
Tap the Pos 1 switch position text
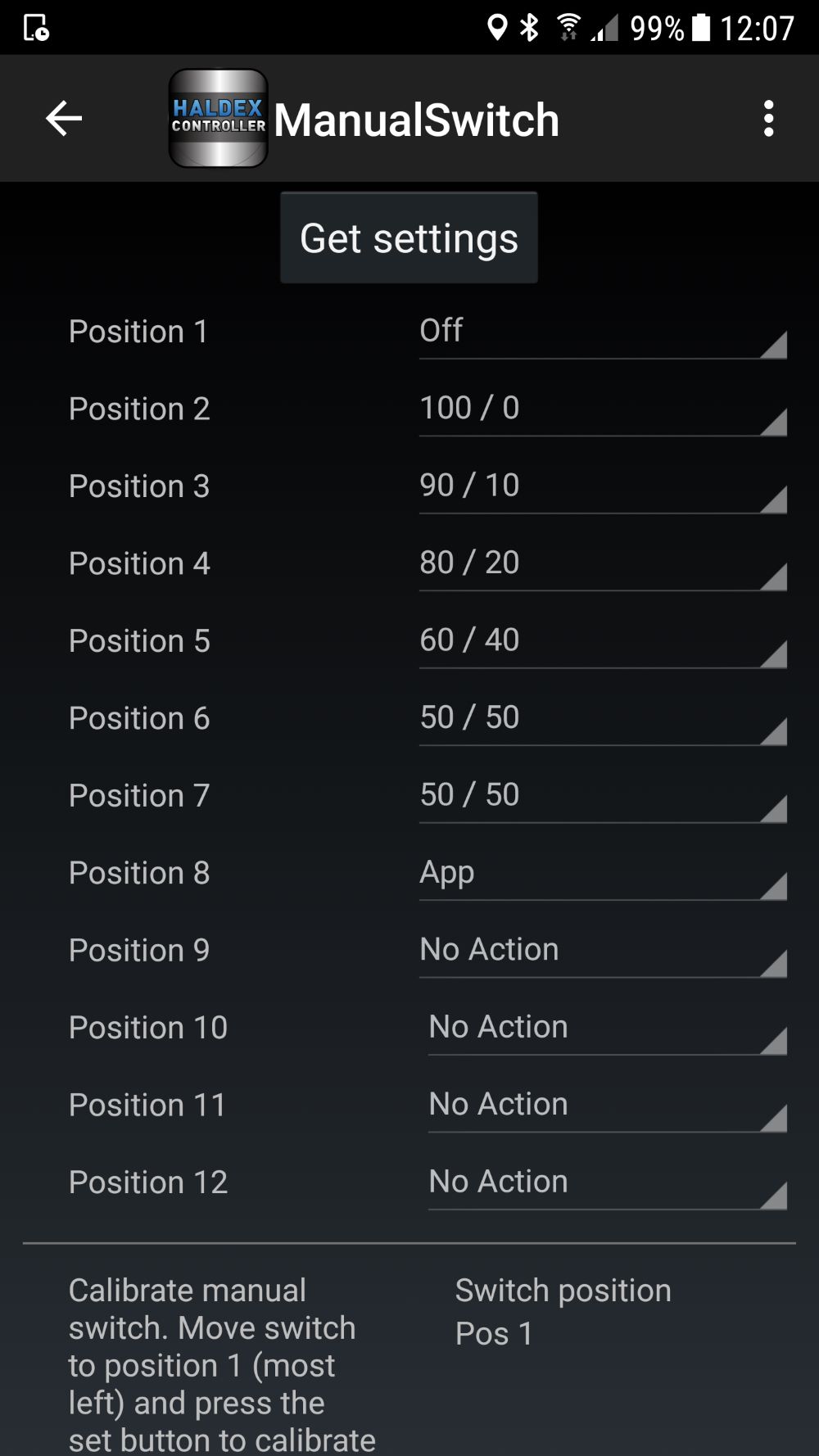point(494,1334)
